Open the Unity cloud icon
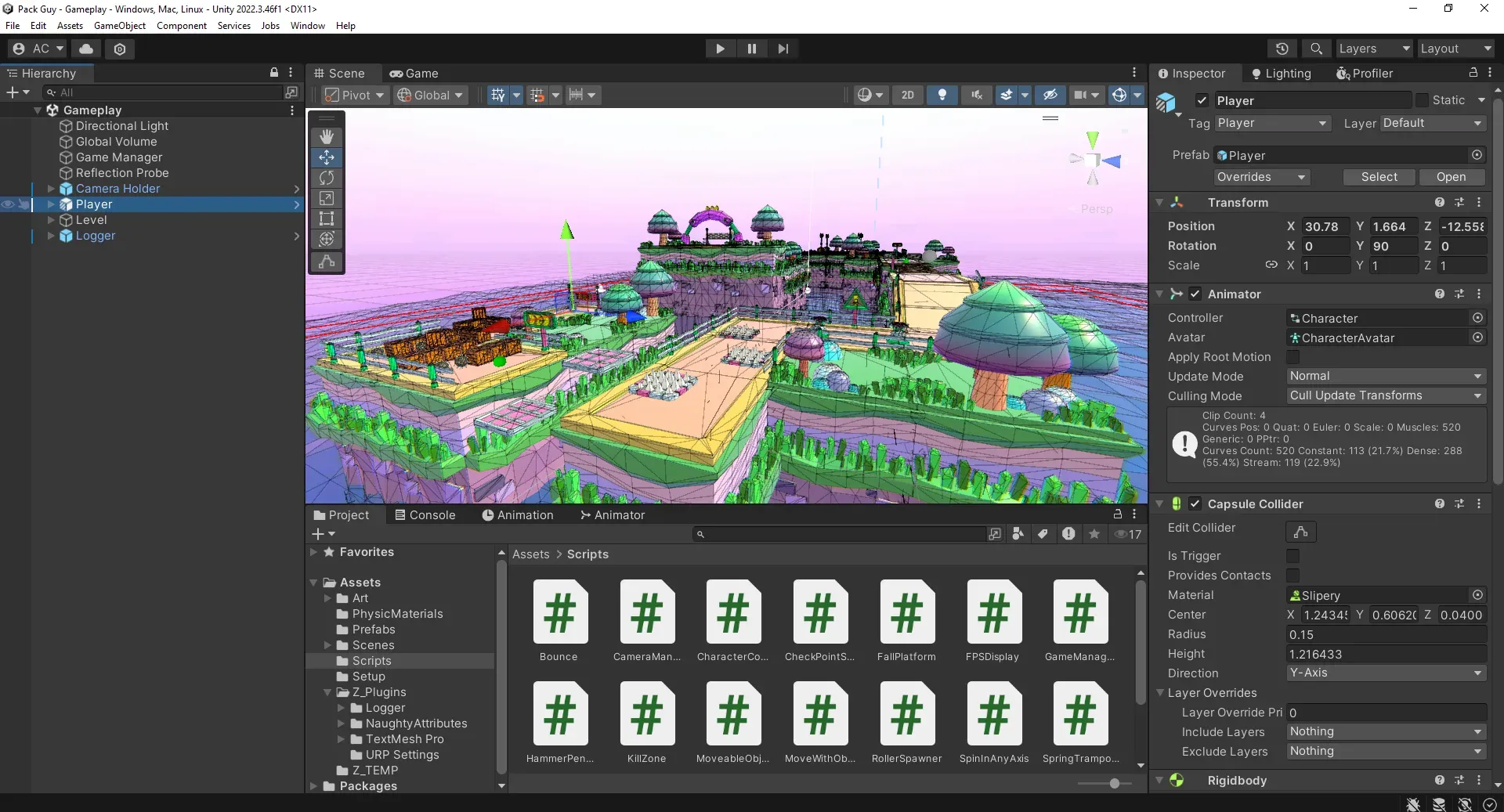Screen dimensions: 1504x812 click(x=86, y=49)
